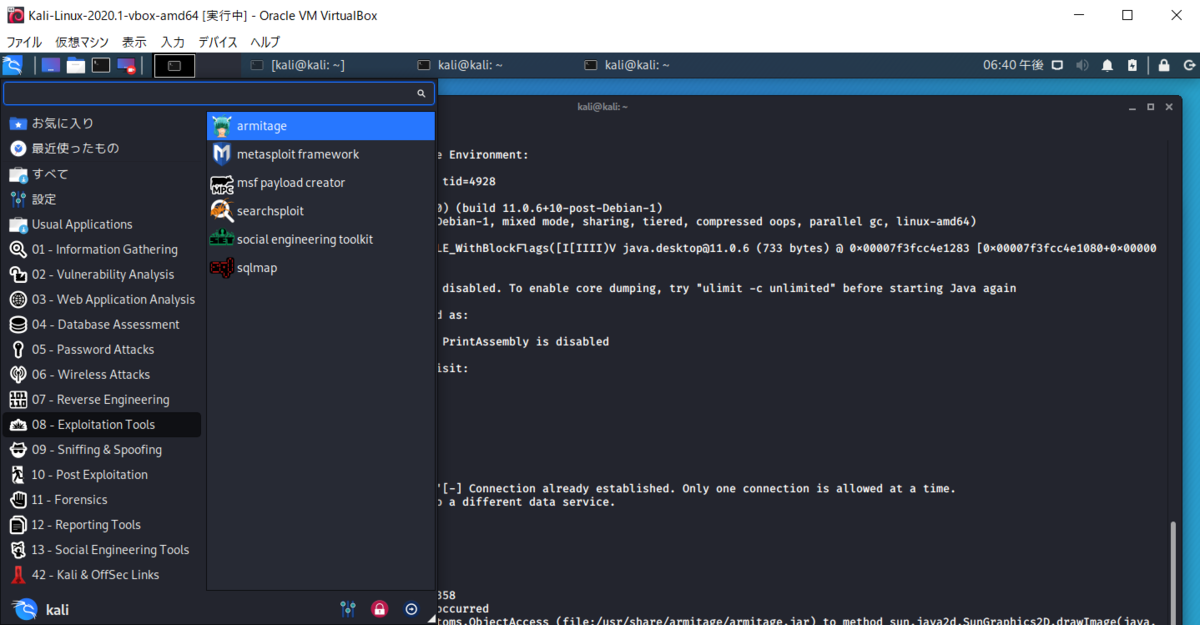This screenshot has height=625, width=1200.
Task: Open 07 - Reverse Engineering category
Action: coord(104,399)
